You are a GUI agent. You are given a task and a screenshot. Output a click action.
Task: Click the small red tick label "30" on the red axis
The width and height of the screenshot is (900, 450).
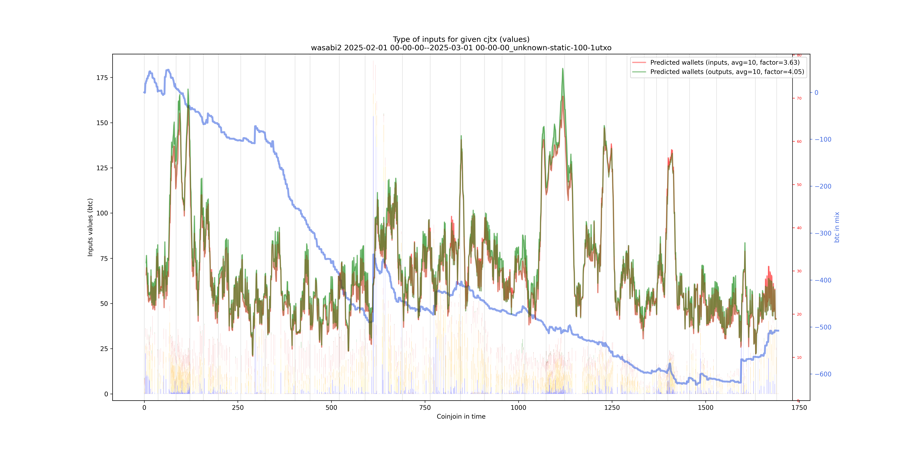click(x=798, y=271)
